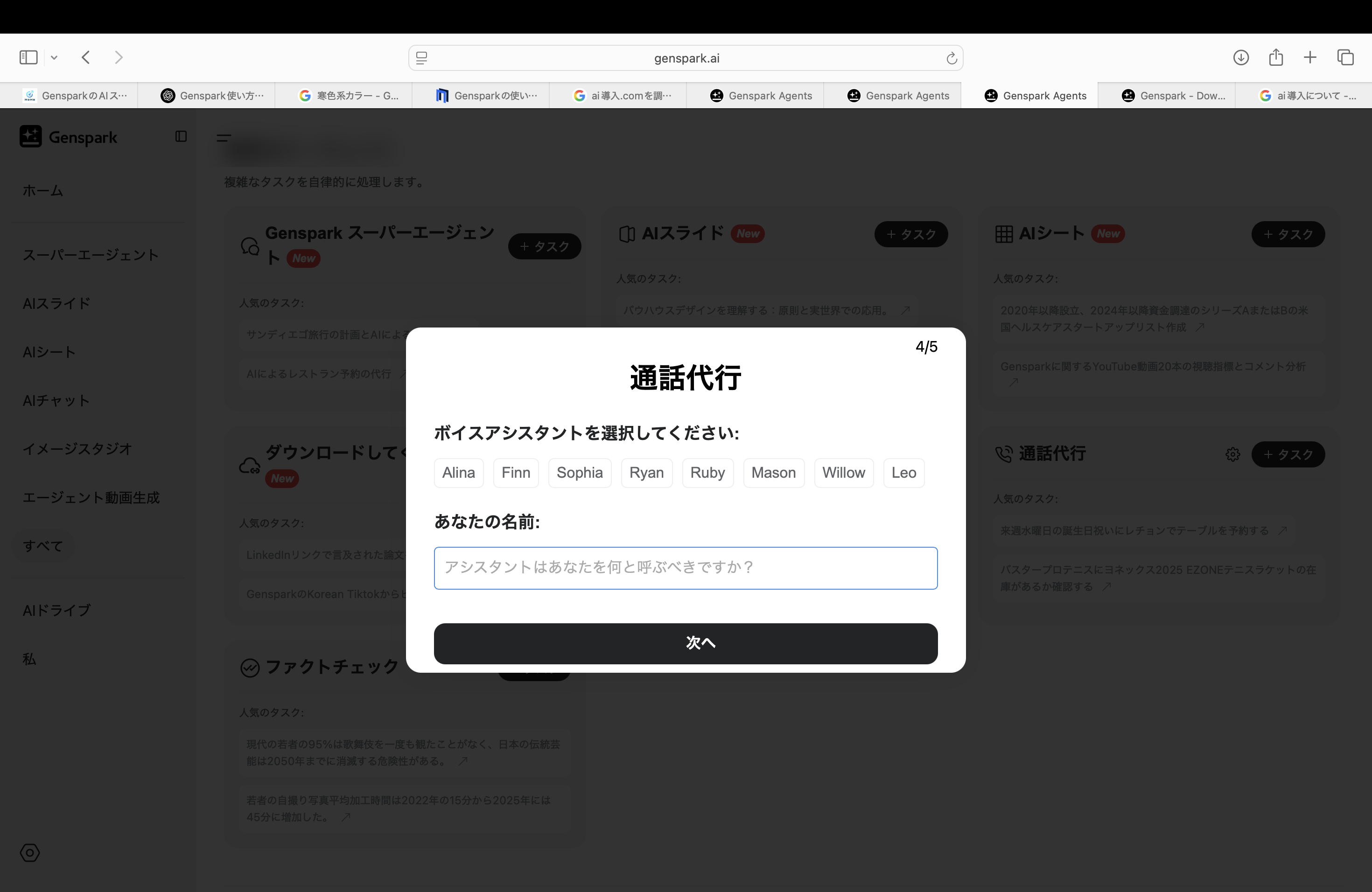The height and width of the screenshot is (892, 1372).
Task: Add task to Genspark スーパーエージェント
Action: click(x=545, y=247)
